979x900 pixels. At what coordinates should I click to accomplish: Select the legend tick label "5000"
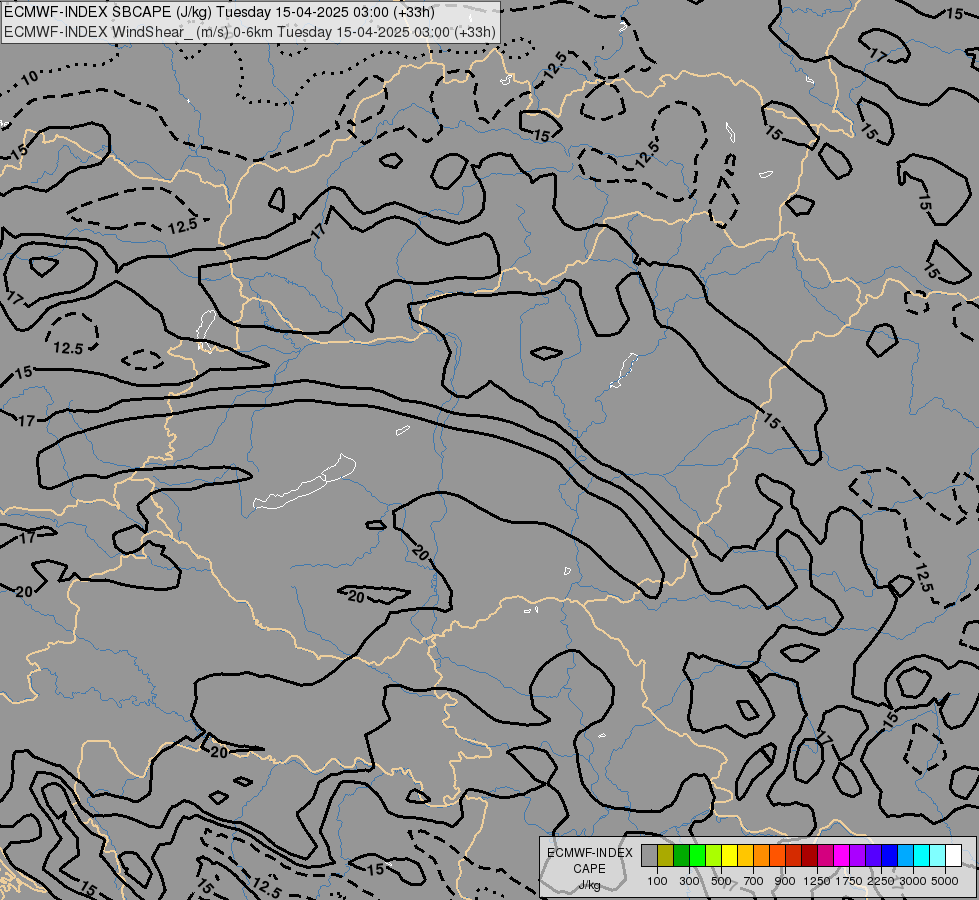[945, 881]
